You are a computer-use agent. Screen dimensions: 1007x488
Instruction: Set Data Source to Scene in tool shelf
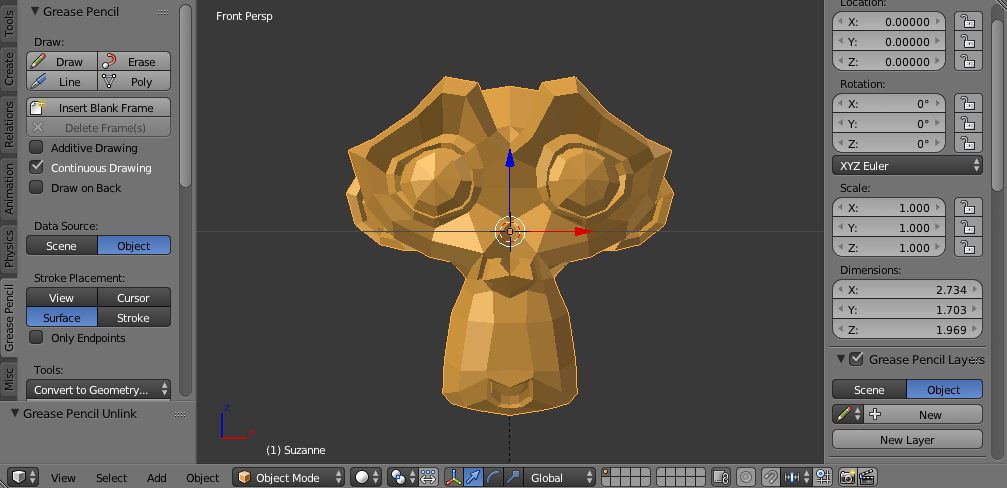click(62, 246)
